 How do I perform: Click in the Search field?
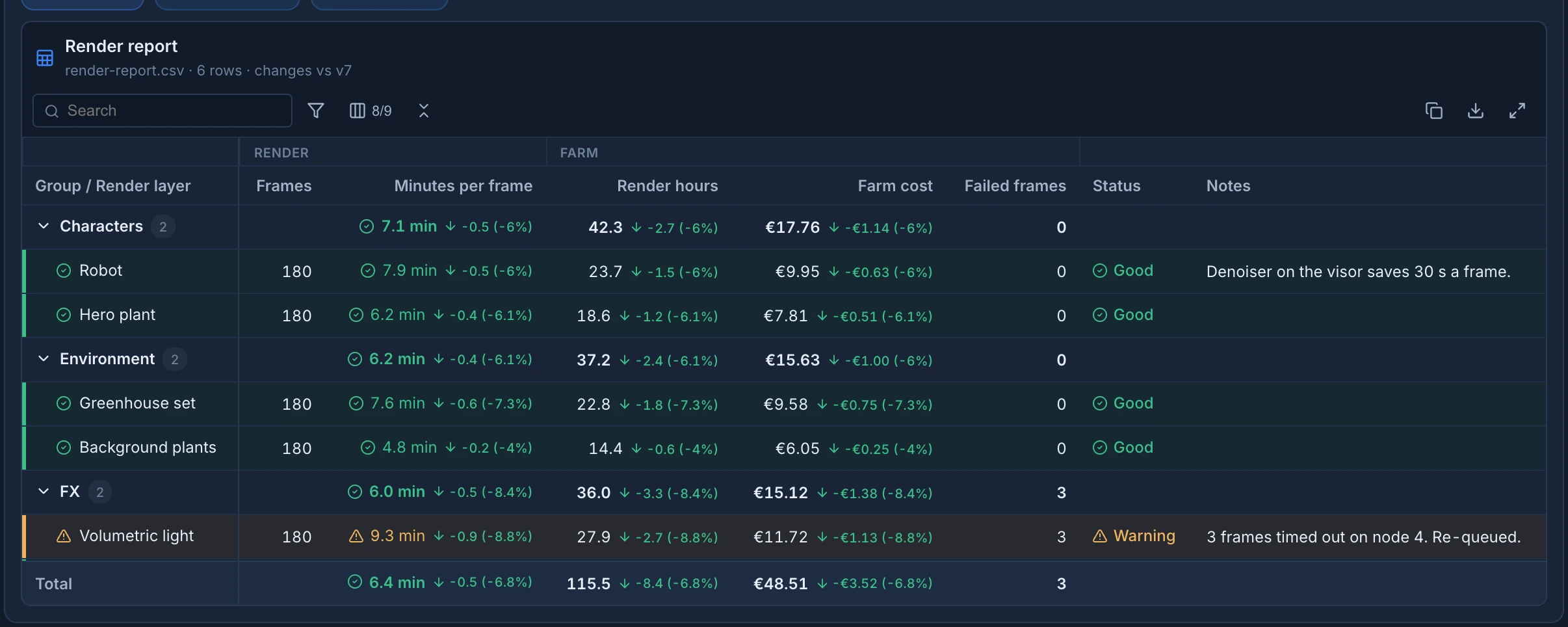coord(163,111)
